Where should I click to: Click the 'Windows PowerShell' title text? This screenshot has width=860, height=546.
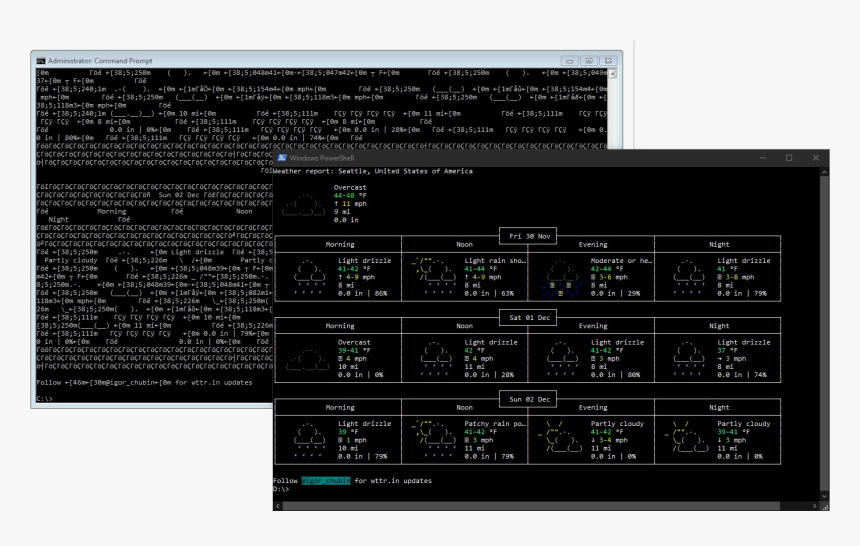(x=322, y=158)
